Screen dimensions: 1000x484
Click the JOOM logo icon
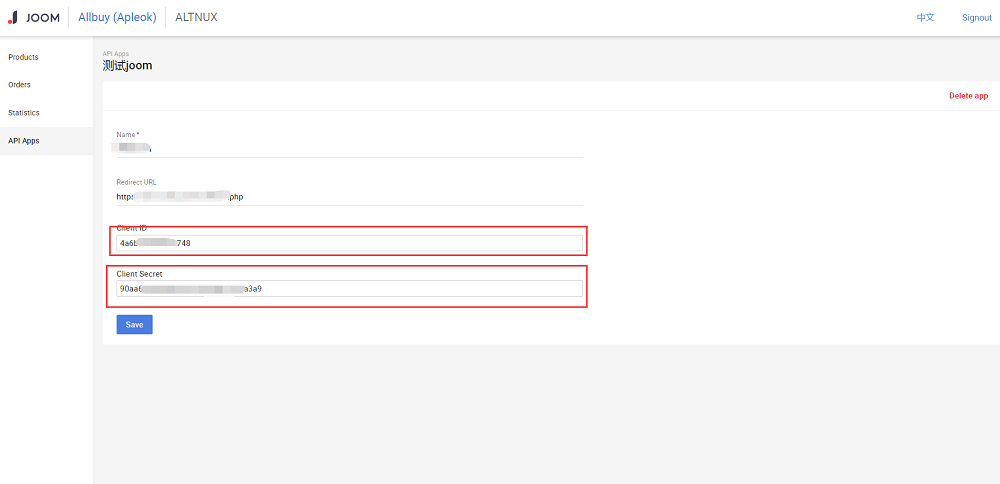pyautogui.click(x=13, y=17)
